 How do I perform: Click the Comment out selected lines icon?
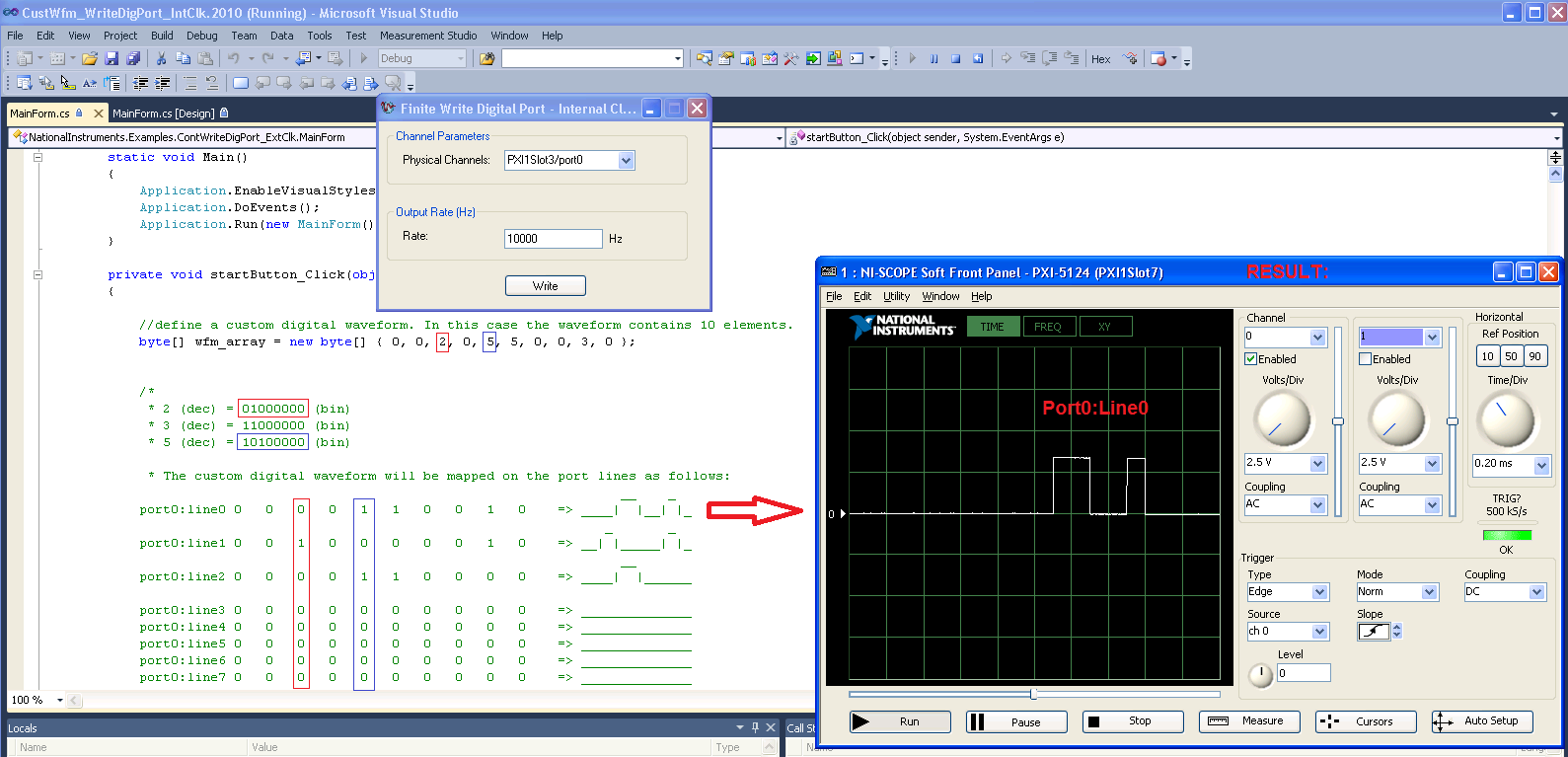189,83
